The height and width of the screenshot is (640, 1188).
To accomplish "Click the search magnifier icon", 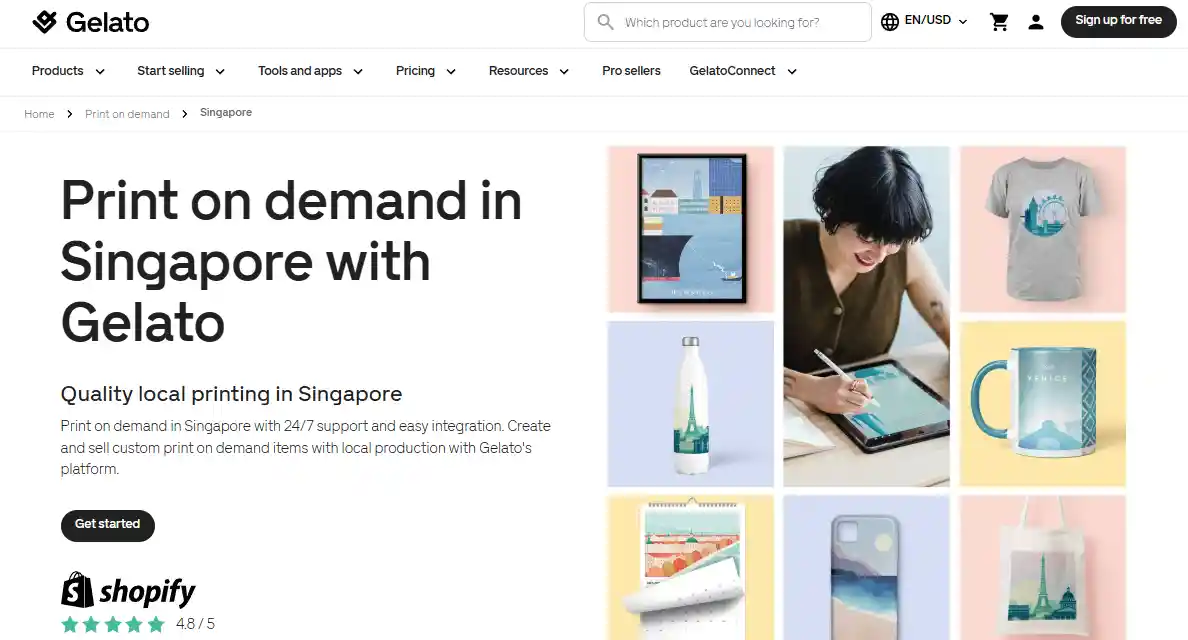I will 605,22.
